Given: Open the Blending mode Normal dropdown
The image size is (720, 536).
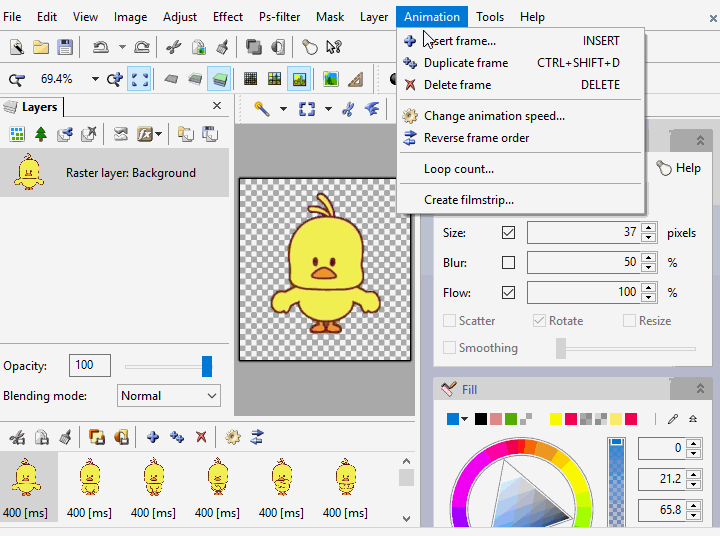Looking at the screenshot, I should 169,396.
